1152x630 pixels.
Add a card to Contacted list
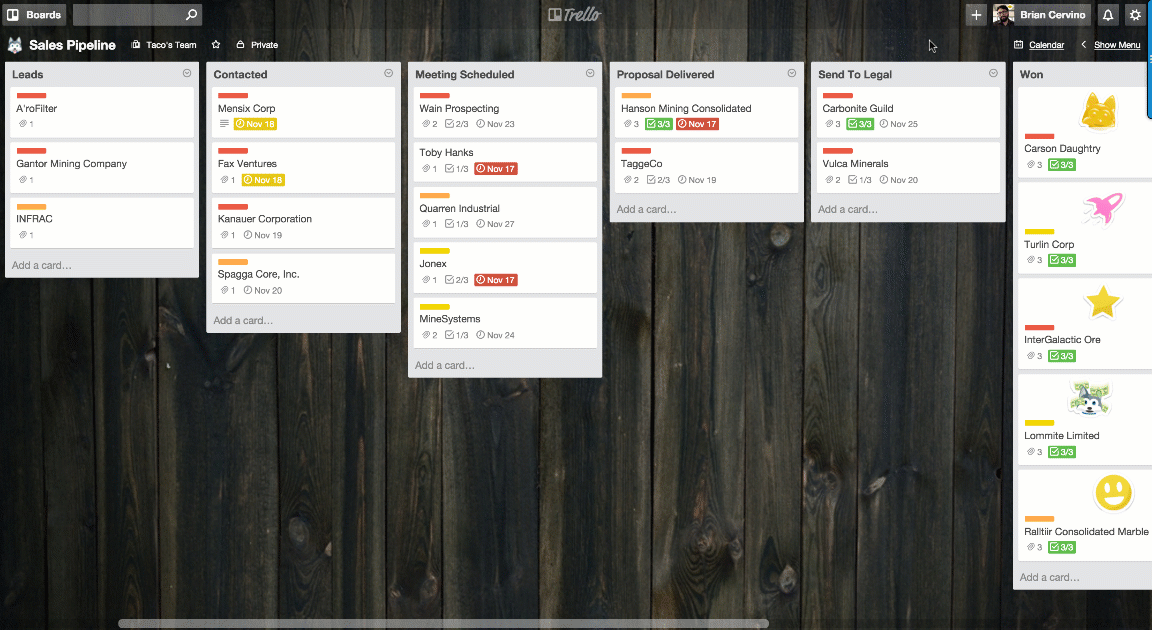pyautogui.click(x=243, y=320)
